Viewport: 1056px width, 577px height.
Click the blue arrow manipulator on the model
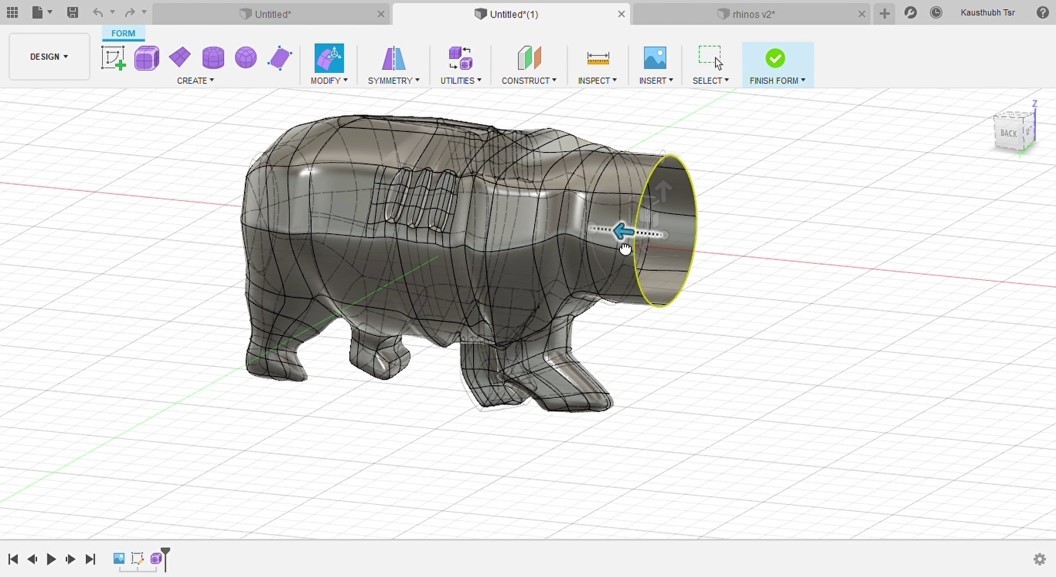pos(623,232)
